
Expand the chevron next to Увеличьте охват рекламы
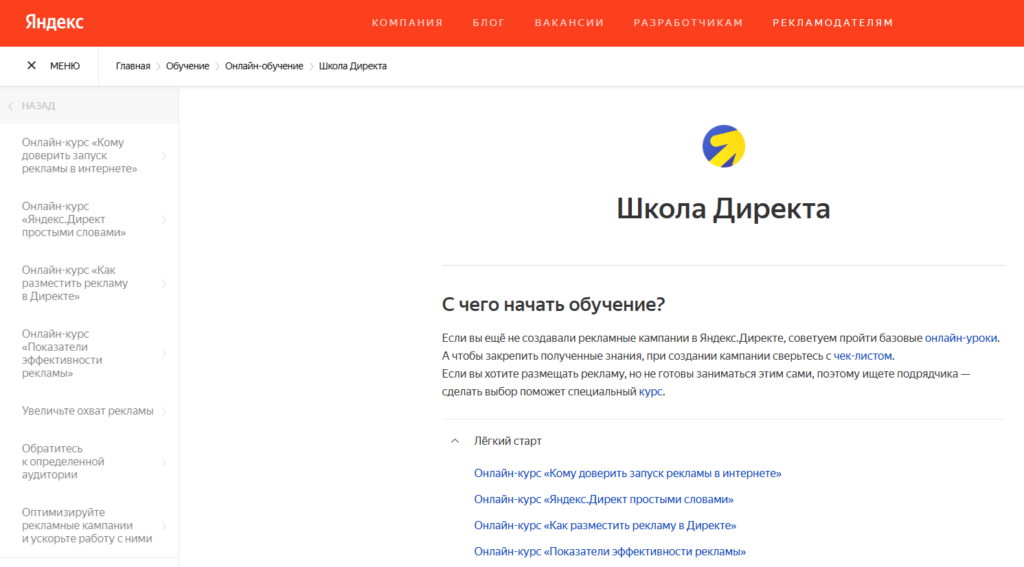point(164,411)
